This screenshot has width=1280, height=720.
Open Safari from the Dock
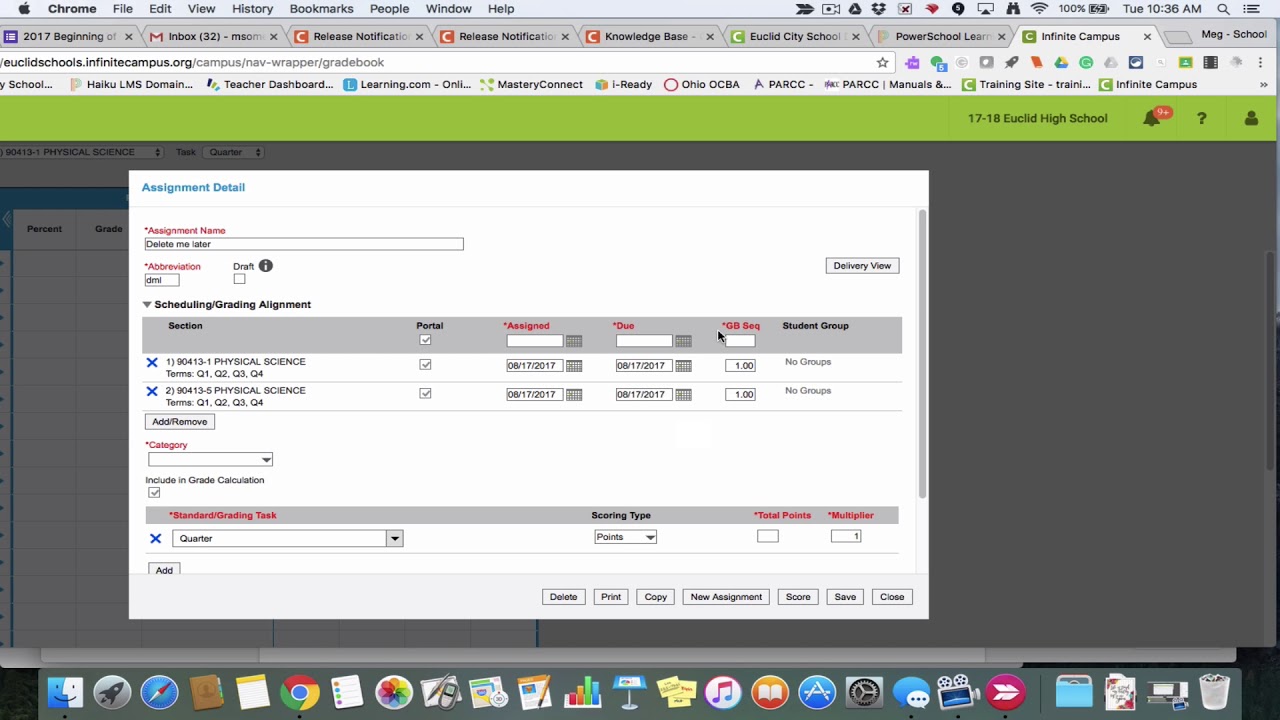[159, 692]
